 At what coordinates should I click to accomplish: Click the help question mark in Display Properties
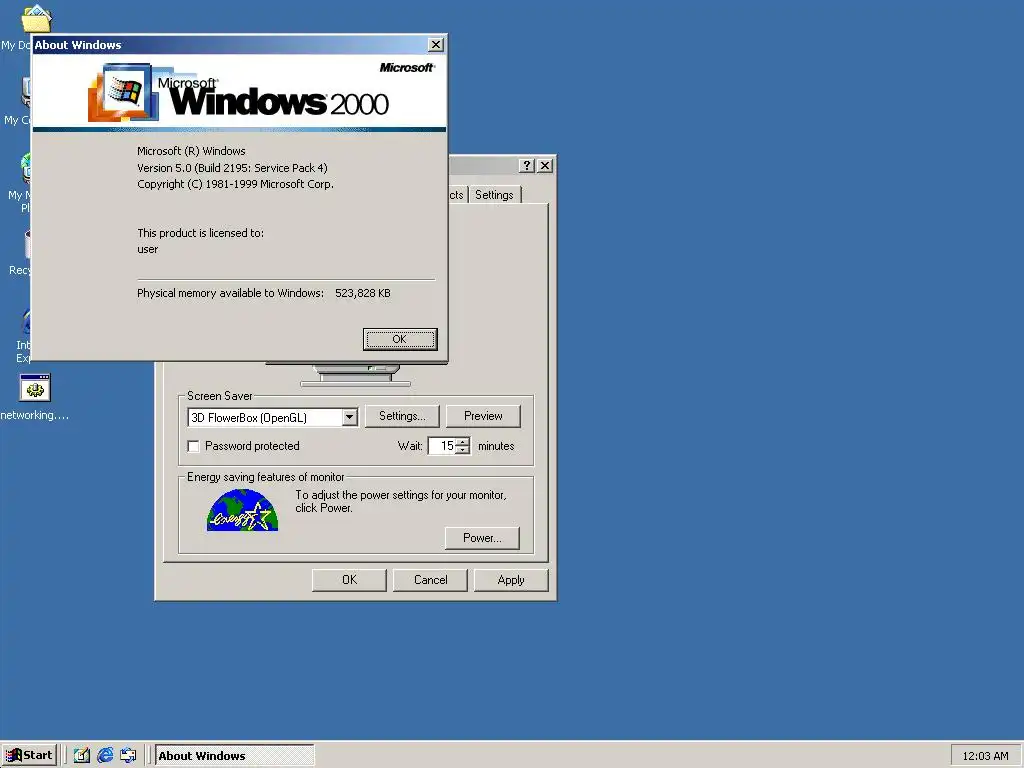526,166
